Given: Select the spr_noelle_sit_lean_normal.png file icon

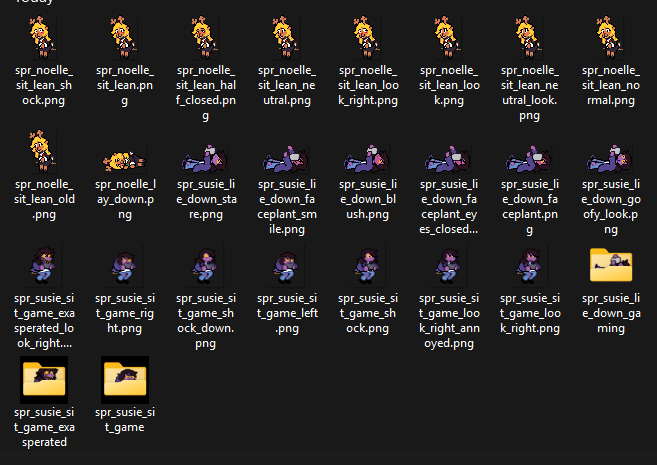Looking at the screenshot, I should click(x=610, y=37).
